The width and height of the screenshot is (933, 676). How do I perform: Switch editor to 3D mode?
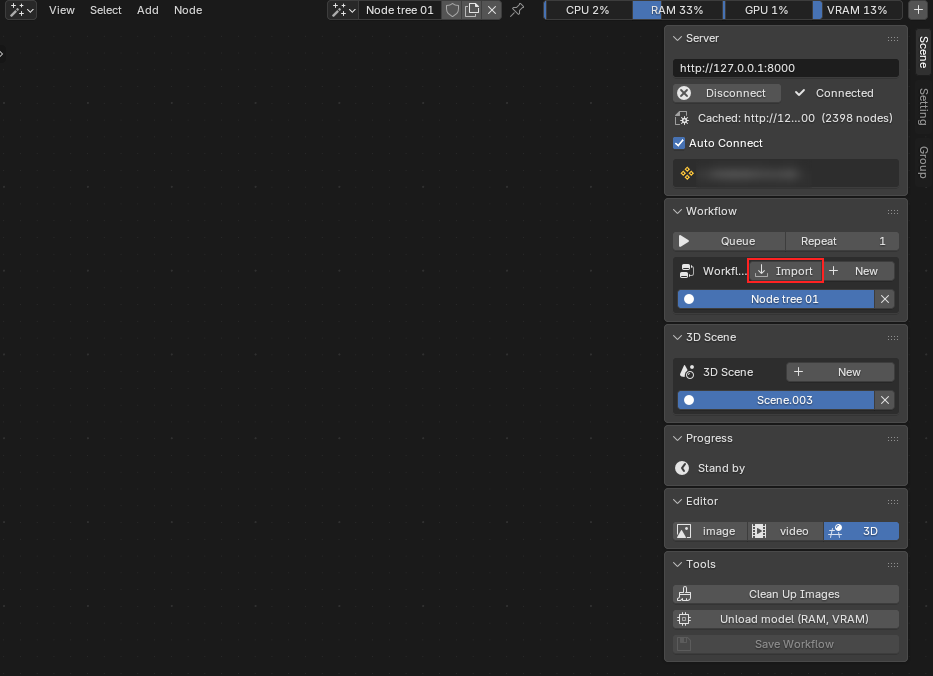coord(861,531)
